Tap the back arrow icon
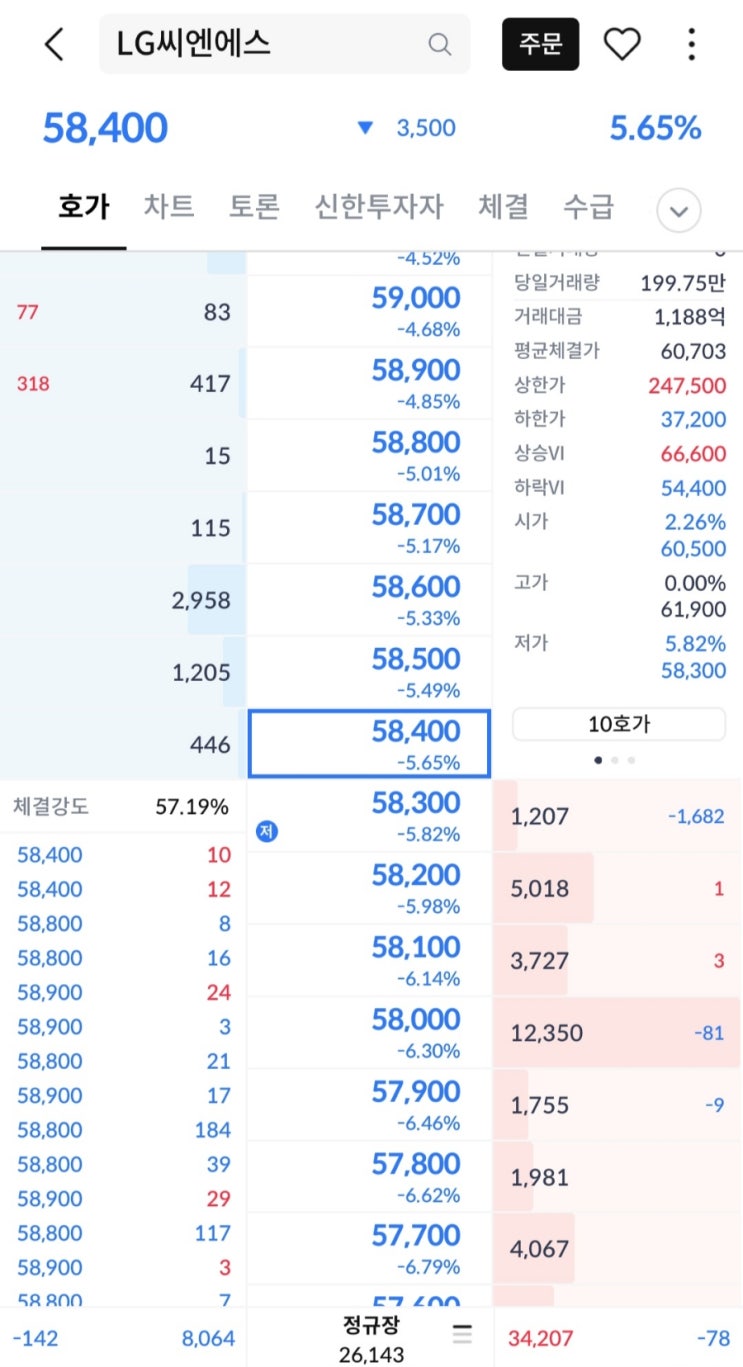This screenshot has height=1367, width=743. point(54,44)
